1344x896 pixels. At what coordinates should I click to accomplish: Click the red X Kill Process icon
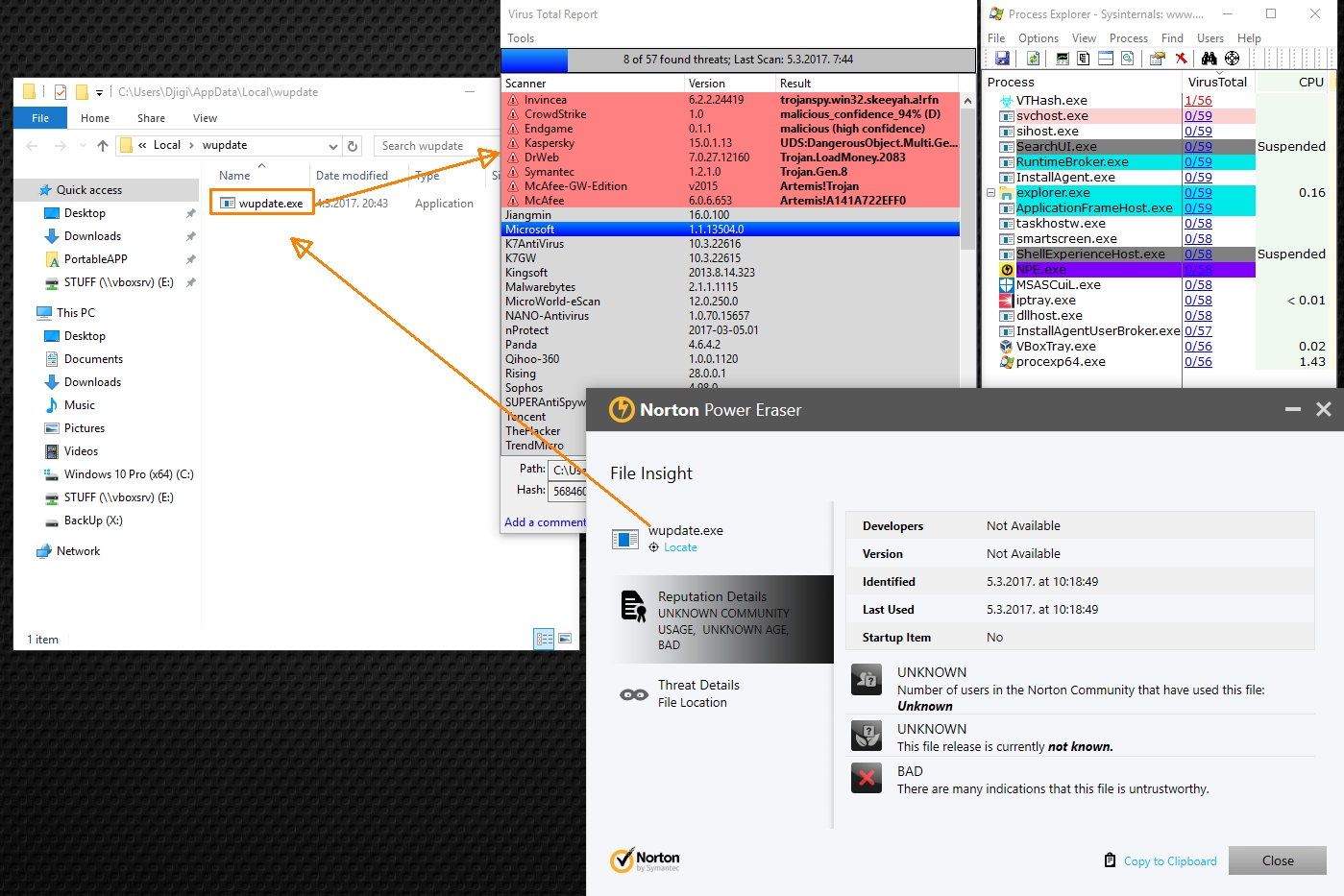point(1181,59)
